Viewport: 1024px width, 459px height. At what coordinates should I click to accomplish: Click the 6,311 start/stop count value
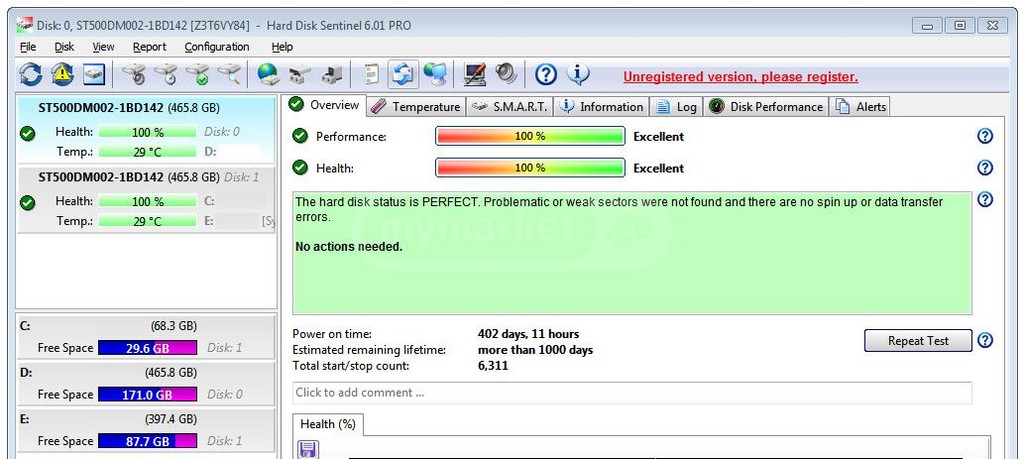click(x=492, y=366)
